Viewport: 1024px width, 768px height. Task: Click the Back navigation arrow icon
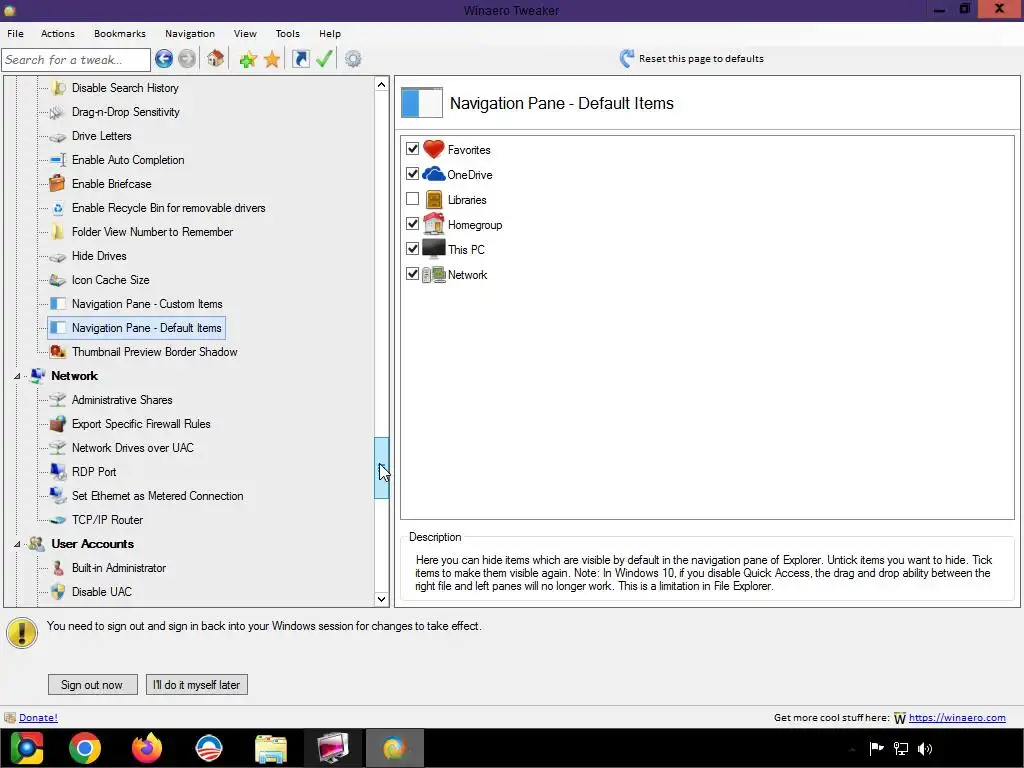pyautogui.click(x=164, y=59)
